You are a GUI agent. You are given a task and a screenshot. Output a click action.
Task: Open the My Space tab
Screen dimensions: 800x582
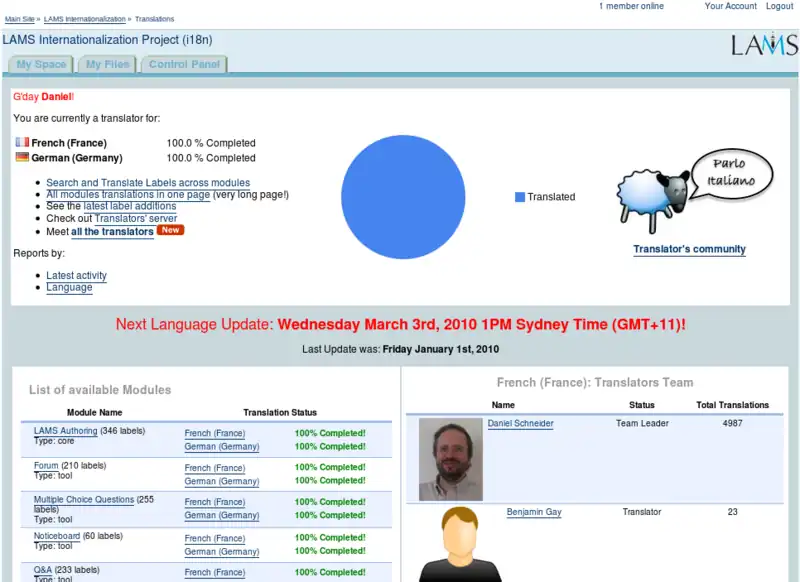pyautogui.click(x=41, y=65)
